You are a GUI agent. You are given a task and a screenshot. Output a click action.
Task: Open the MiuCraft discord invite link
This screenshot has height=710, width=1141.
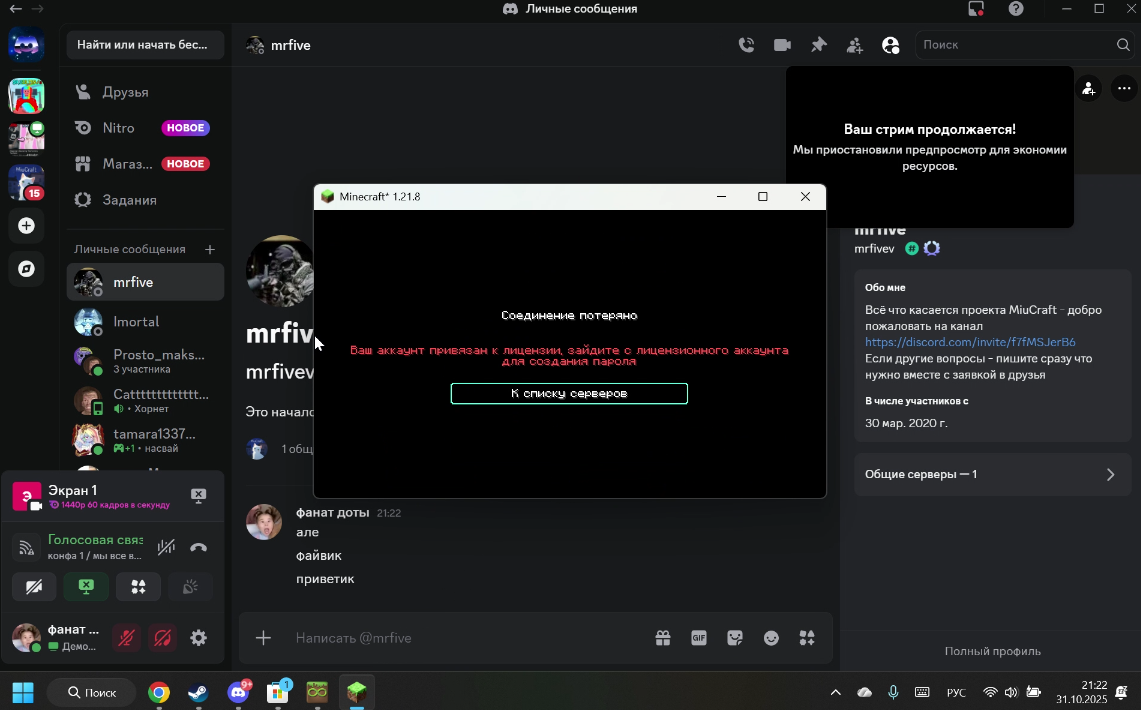970,342
